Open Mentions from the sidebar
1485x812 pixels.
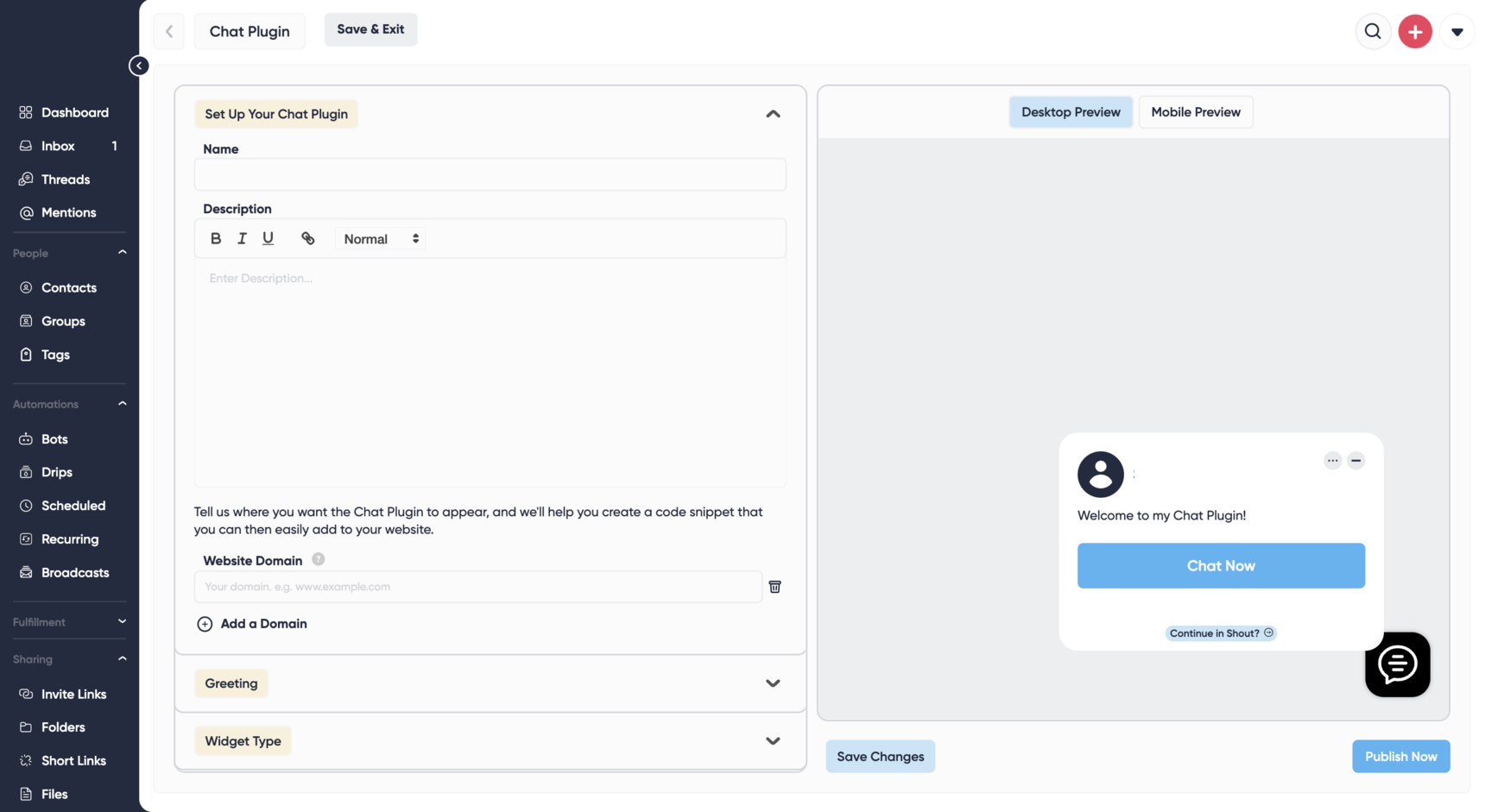(x=69, y=212)
